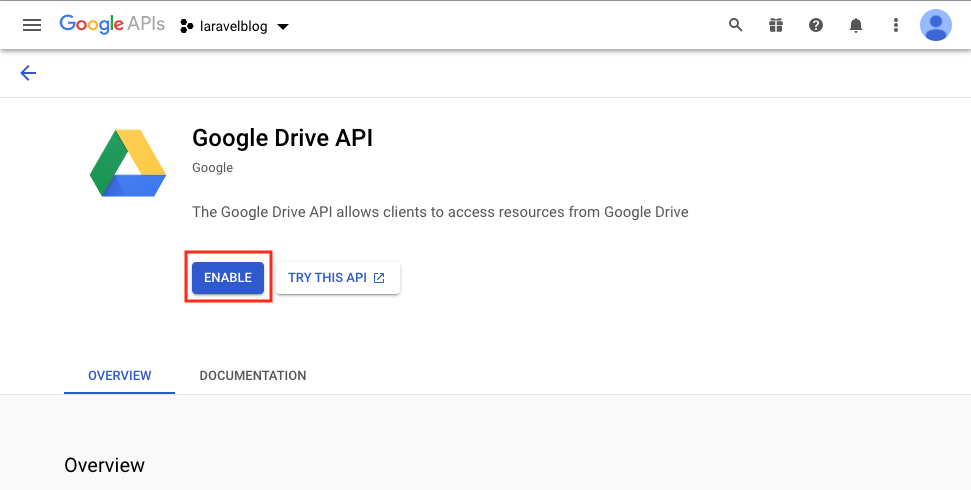The height and width of the screenshot is (490, 971).
Task: Click the Google APIs logo
Action: click(112, 25)
